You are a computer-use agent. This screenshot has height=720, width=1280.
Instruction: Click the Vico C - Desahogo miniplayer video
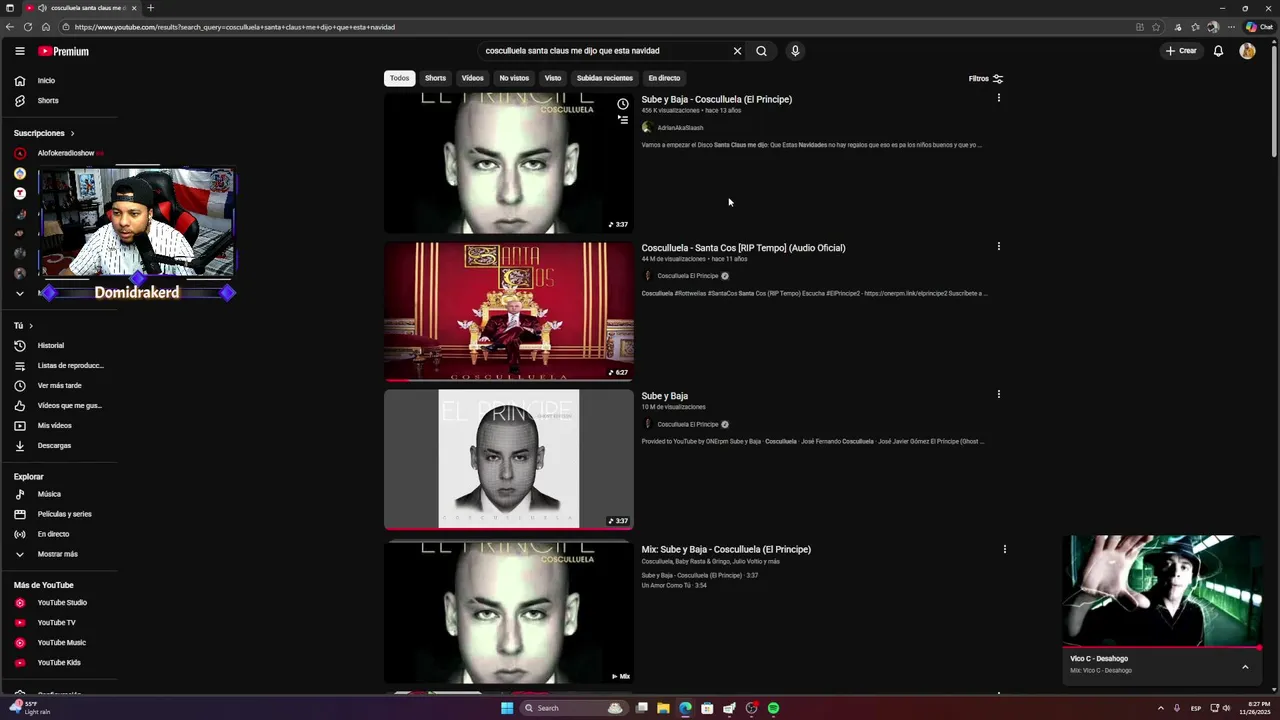tap(1162, 590)
